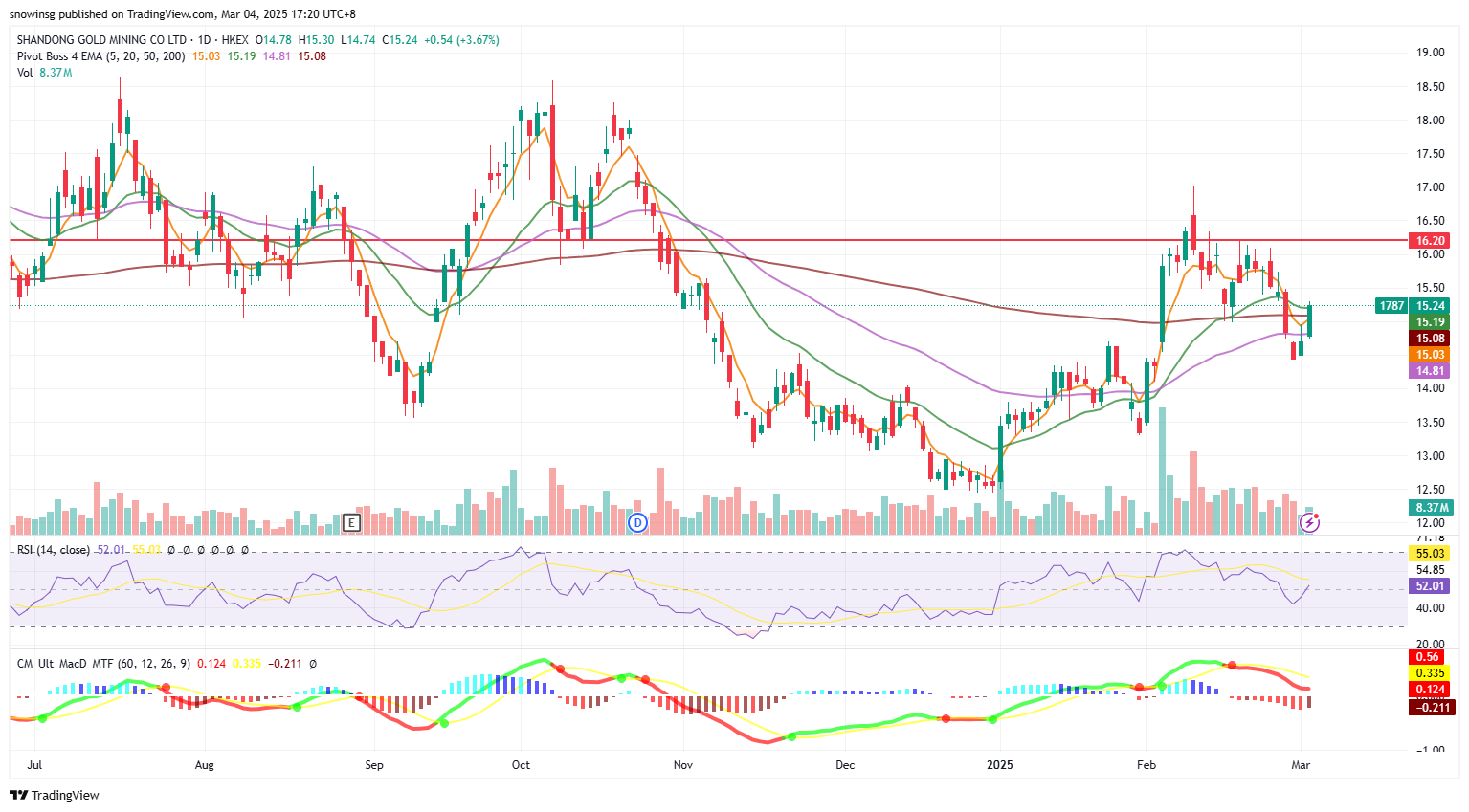
Task: Click the blue dividend "D" marker icon
Action: coord(638,522)
